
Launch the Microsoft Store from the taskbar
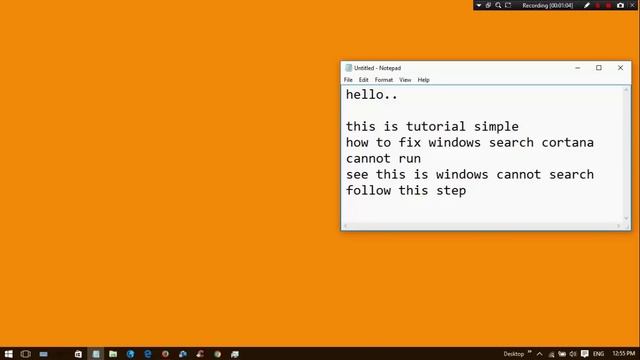pos(78,354)
